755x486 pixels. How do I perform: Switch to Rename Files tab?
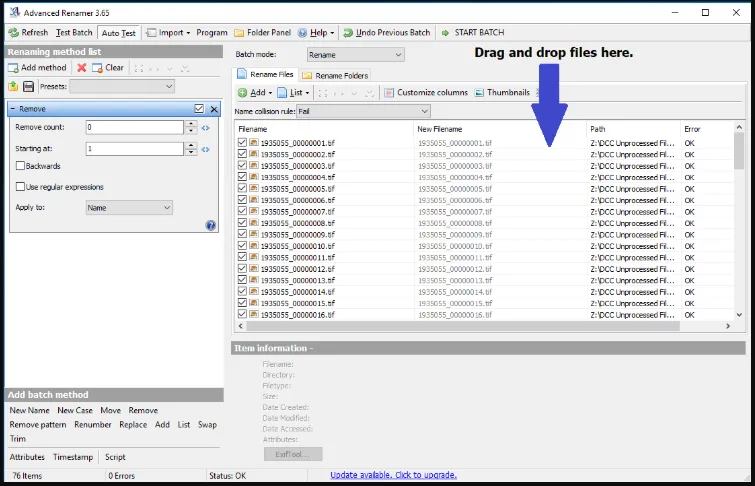click(265, 74)
